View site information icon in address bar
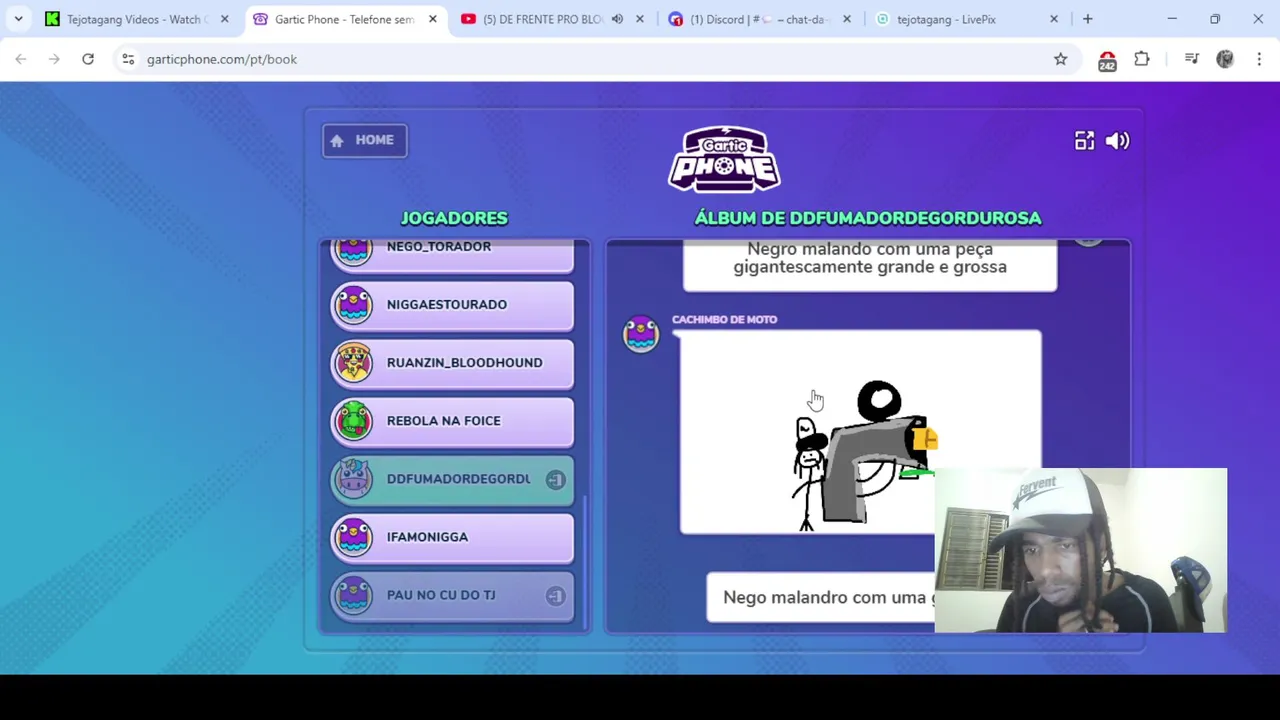This screenshot has height=720, width=1280. click(128, 59)
